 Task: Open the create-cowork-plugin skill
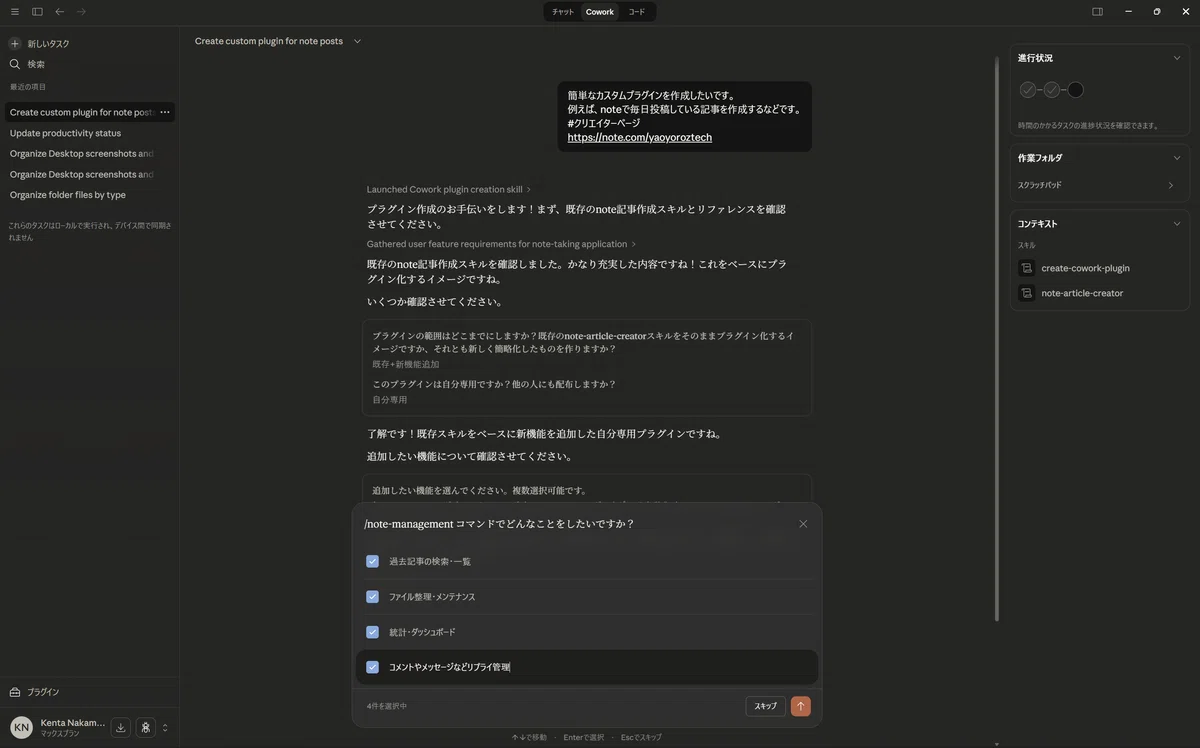click(x=1085, y=268)
